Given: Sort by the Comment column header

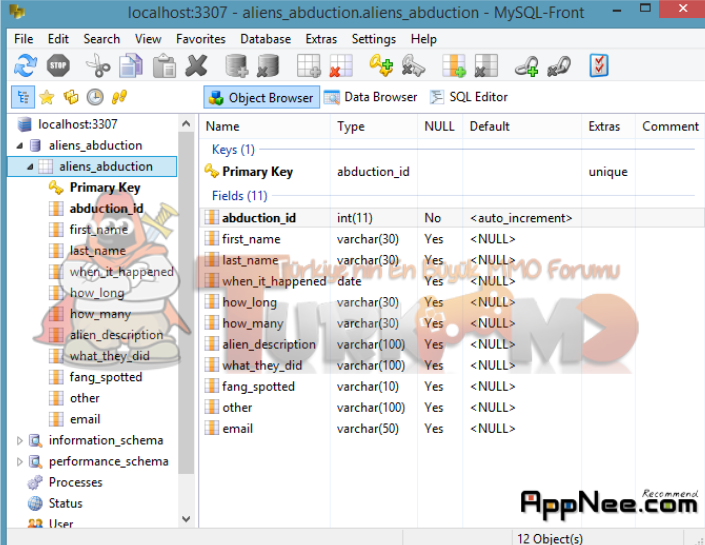Looking at the screenshot, I should [x=669, y=126].
